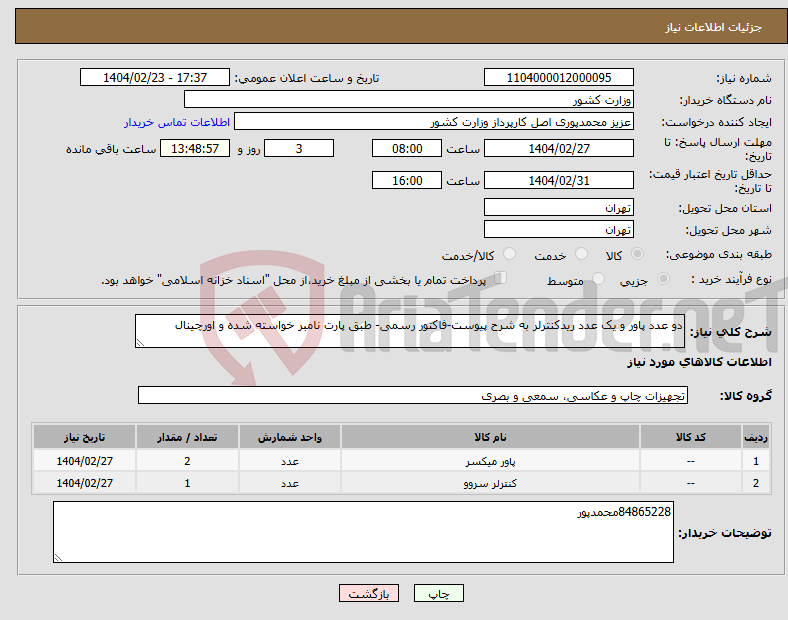Toggle the اسناد خزانه اسلامی payment checkbox
Screen dimensions: 788x620
click(501, 278)
